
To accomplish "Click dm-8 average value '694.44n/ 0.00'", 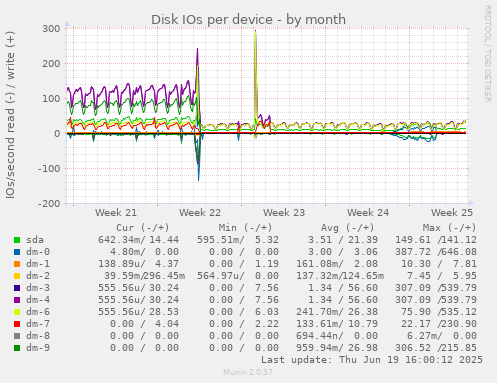I will (x=337, y=336).
